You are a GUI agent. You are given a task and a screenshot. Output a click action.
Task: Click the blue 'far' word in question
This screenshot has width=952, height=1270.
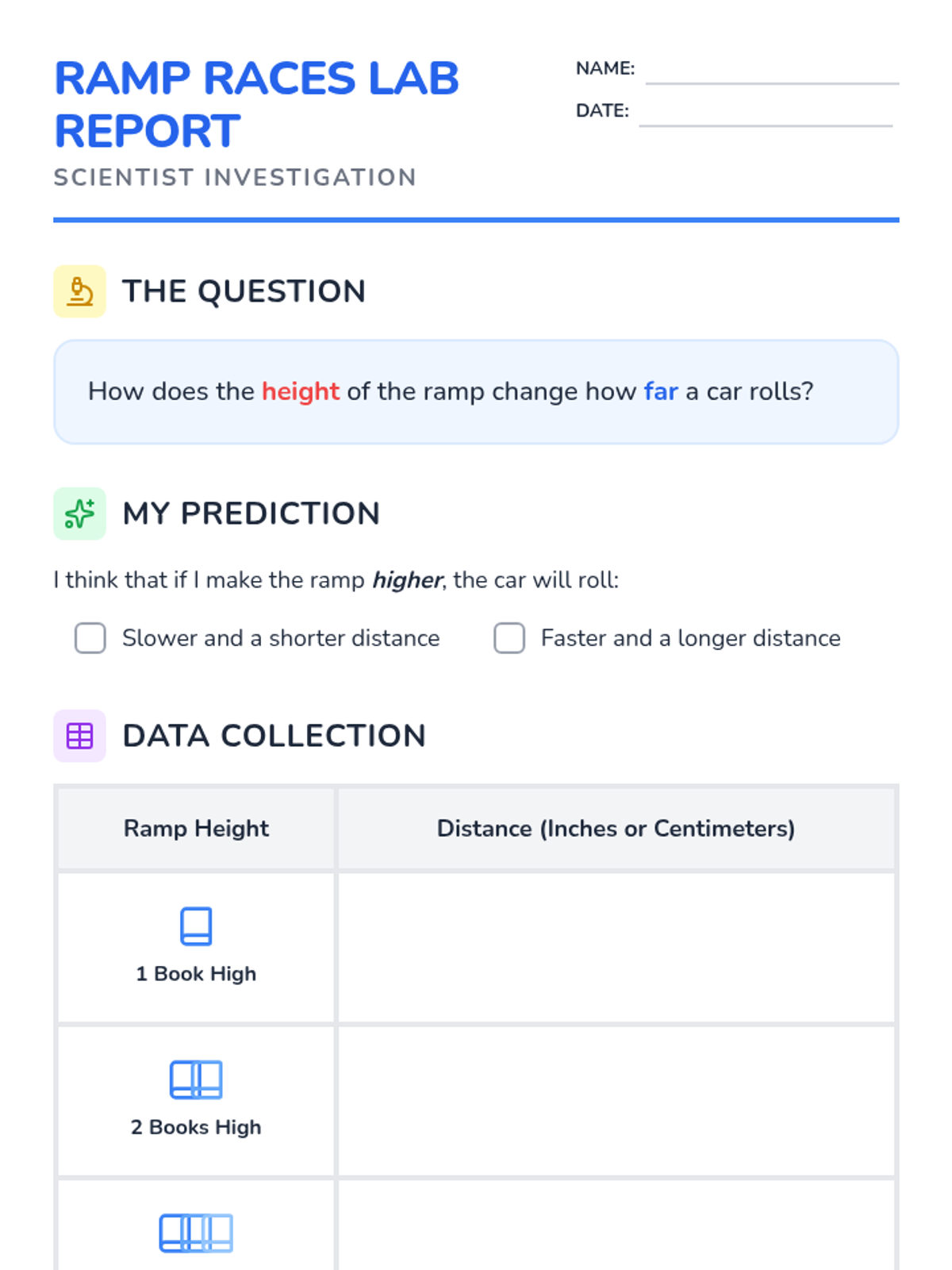tap(661, 391)
